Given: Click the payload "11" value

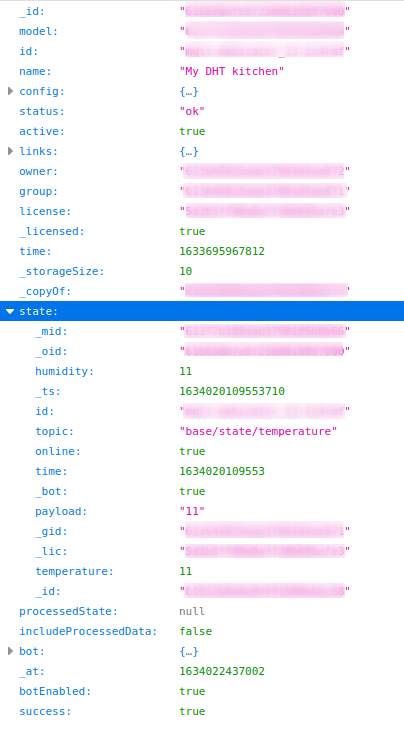Looking at the screenshot, I should (x=192, y=511).
